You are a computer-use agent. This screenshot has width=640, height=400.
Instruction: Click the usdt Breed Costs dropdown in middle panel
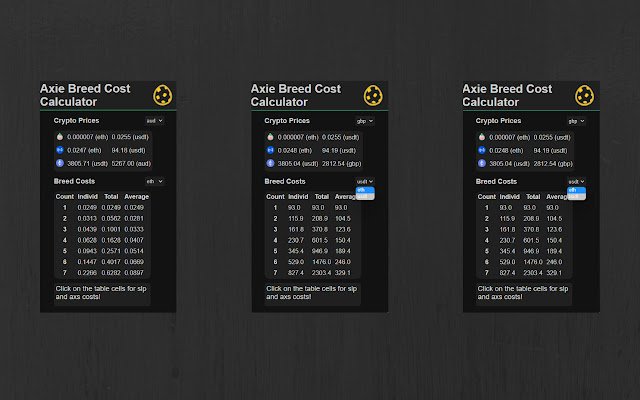(x=365, y=182)
